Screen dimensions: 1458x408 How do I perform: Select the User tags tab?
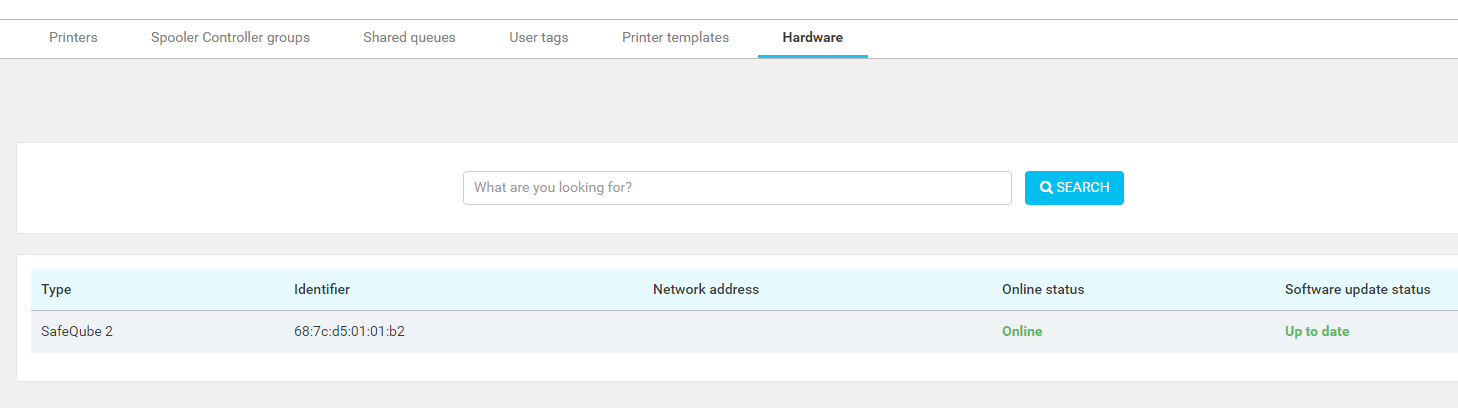coord(538,38)
